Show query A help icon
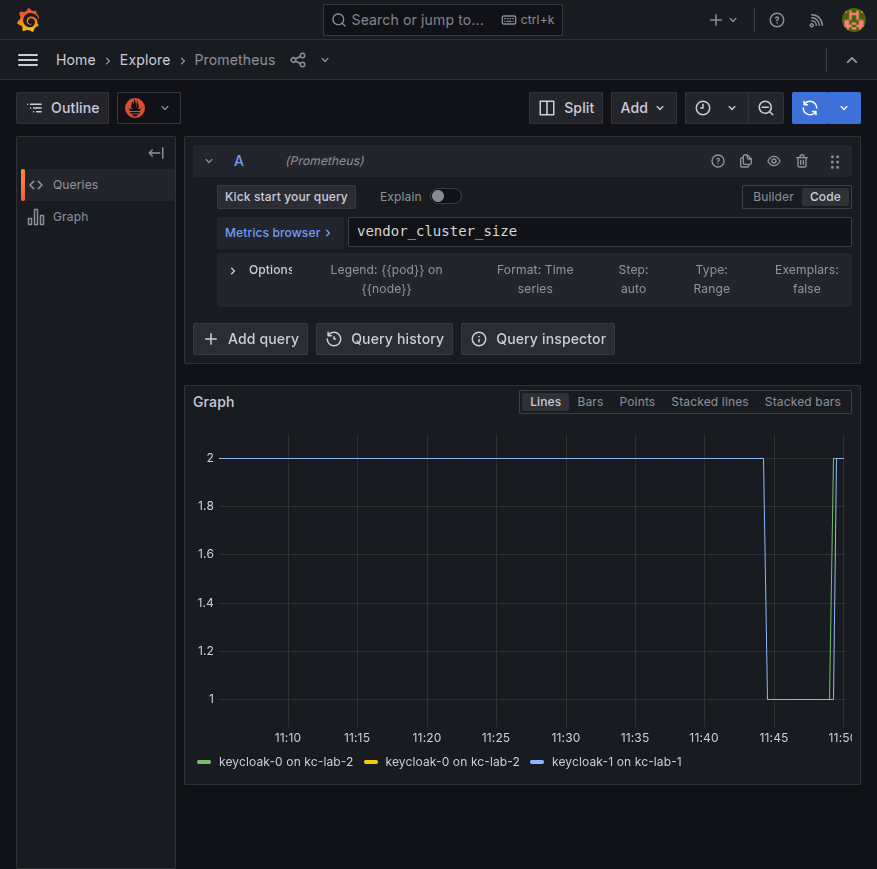 (x=718, y=161)
